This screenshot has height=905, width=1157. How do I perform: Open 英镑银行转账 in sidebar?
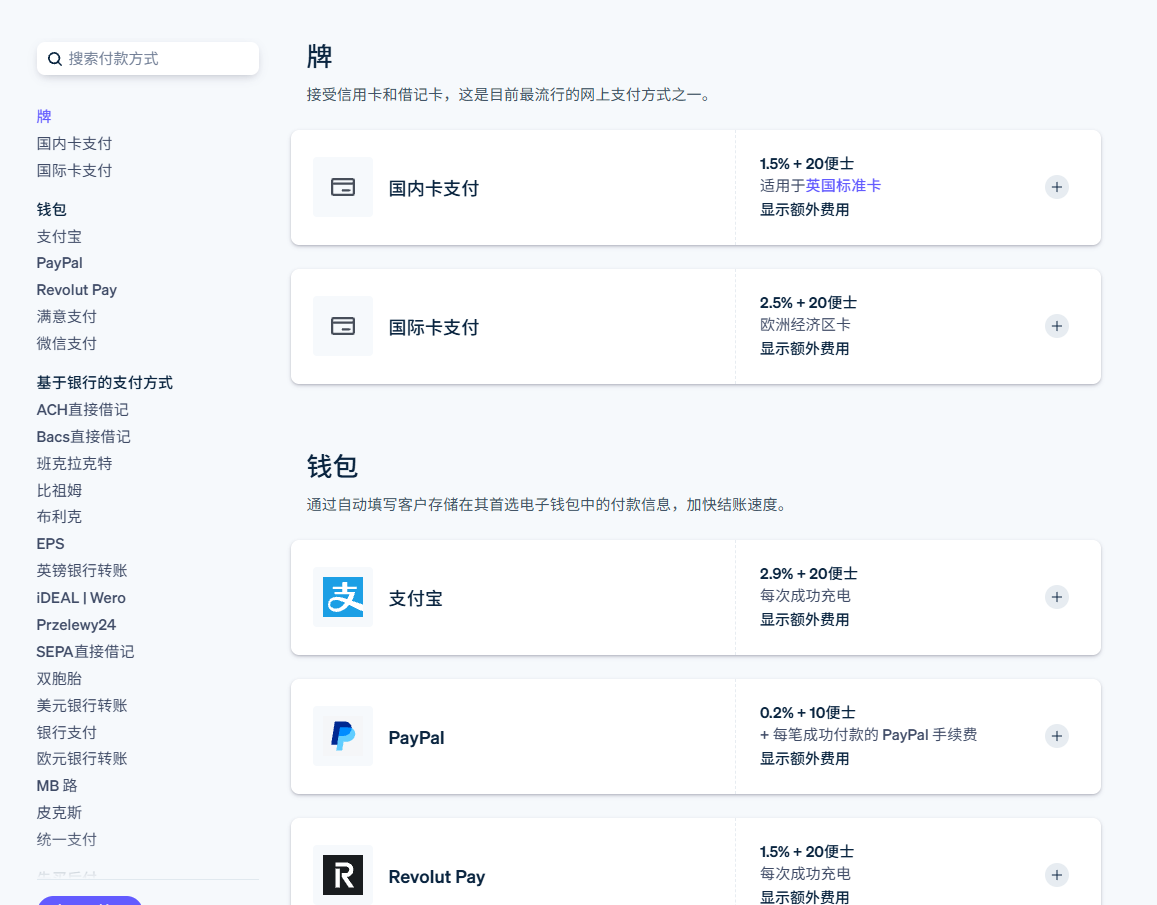click(82, 571)
